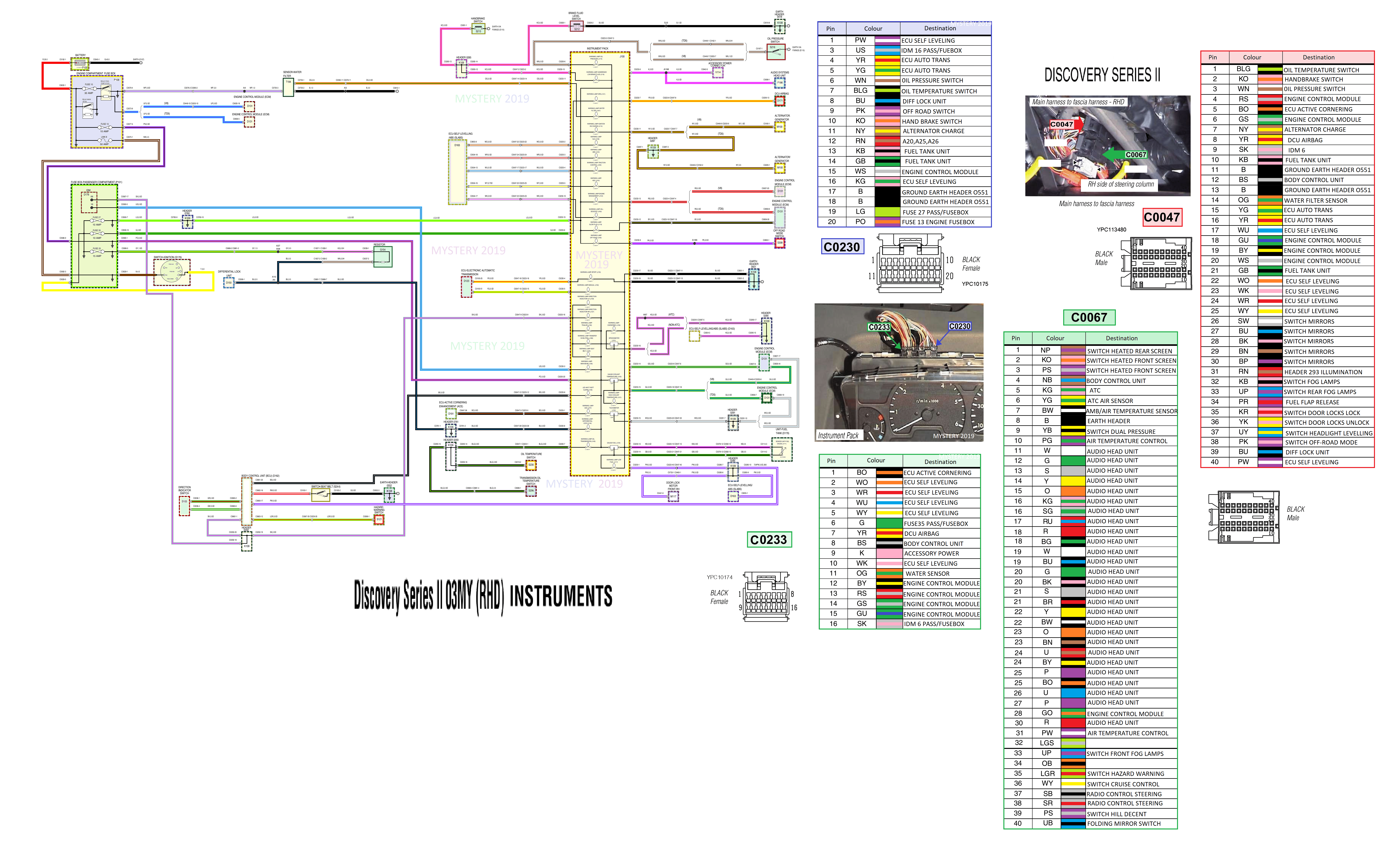The width and height of the screenshot is (1400, 851).
Task: Click the Switch-Seat Belt S244 symbol
Action: tap(320, 495)
